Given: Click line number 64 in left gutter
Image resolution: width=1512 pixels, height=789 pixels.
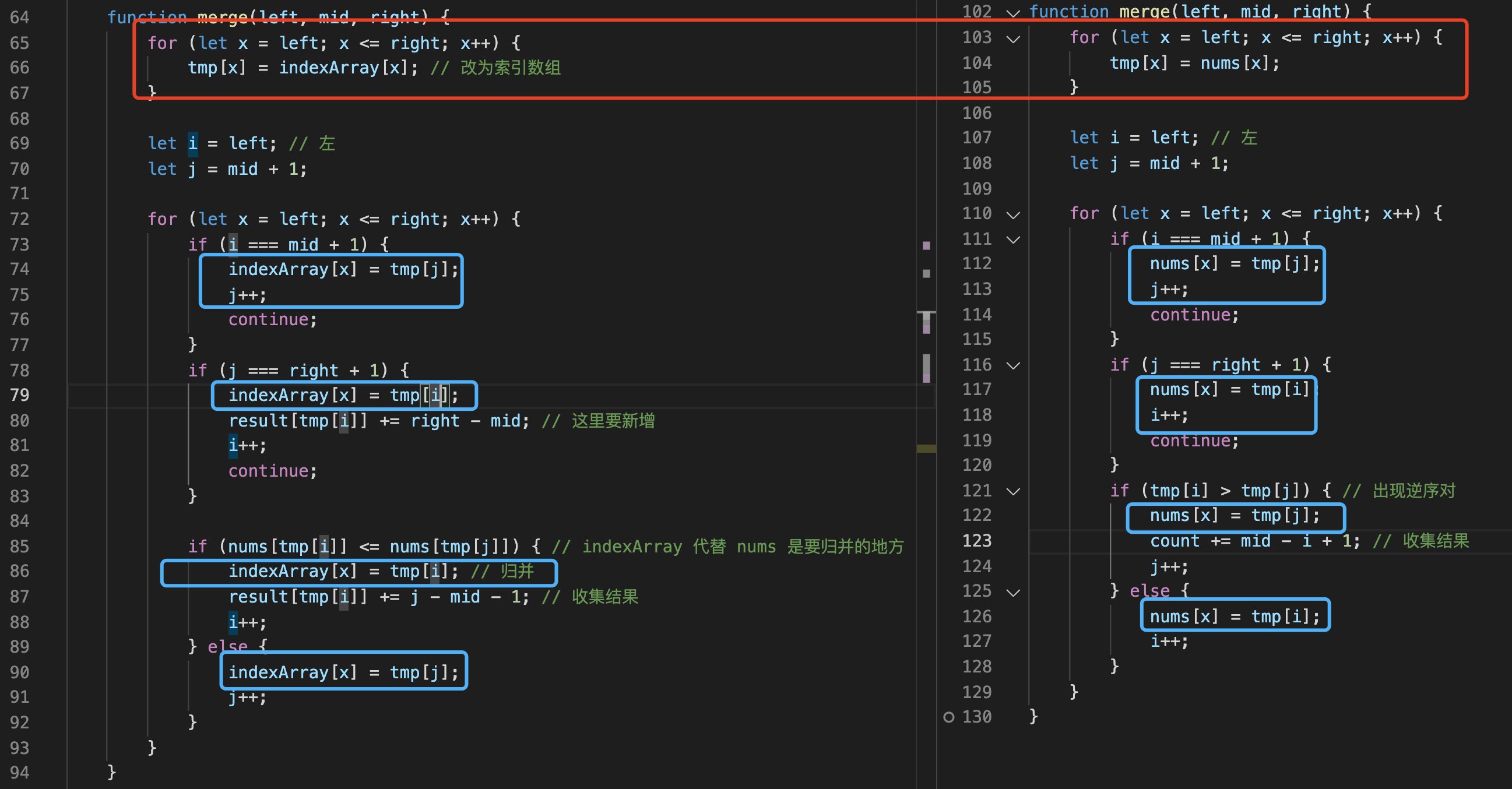Looking at the screenshot, I should [19, 17].
